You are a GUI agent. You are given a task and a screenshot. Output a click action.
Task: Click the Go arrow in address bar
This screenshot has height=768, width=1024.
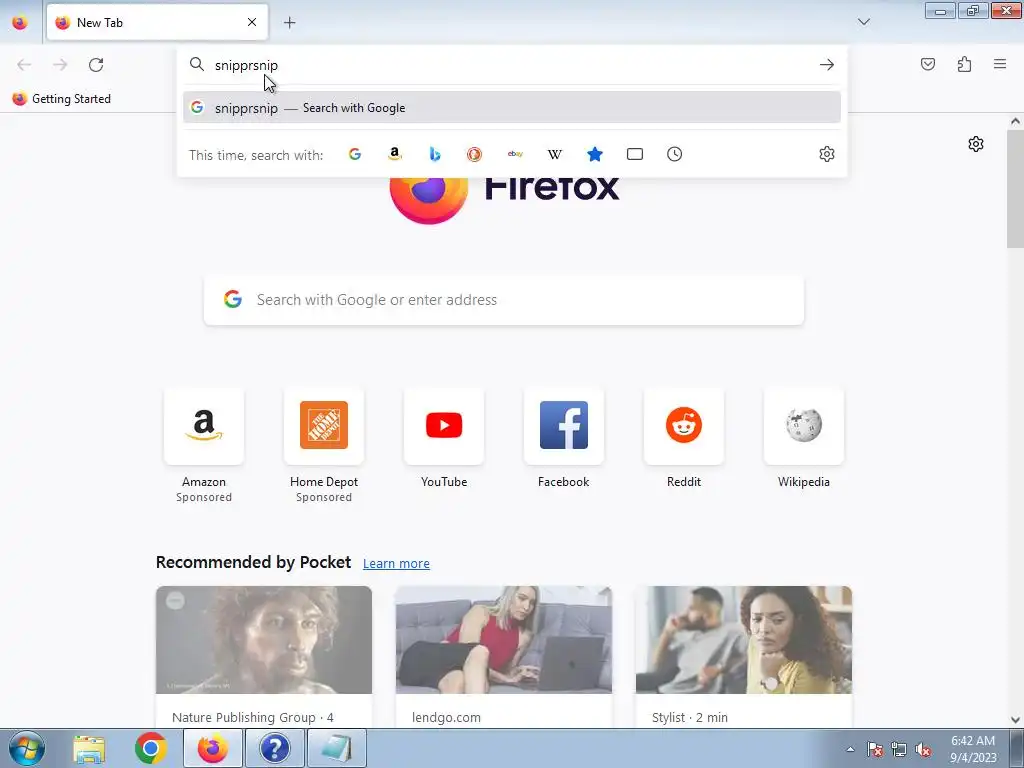tap(827, 65)
